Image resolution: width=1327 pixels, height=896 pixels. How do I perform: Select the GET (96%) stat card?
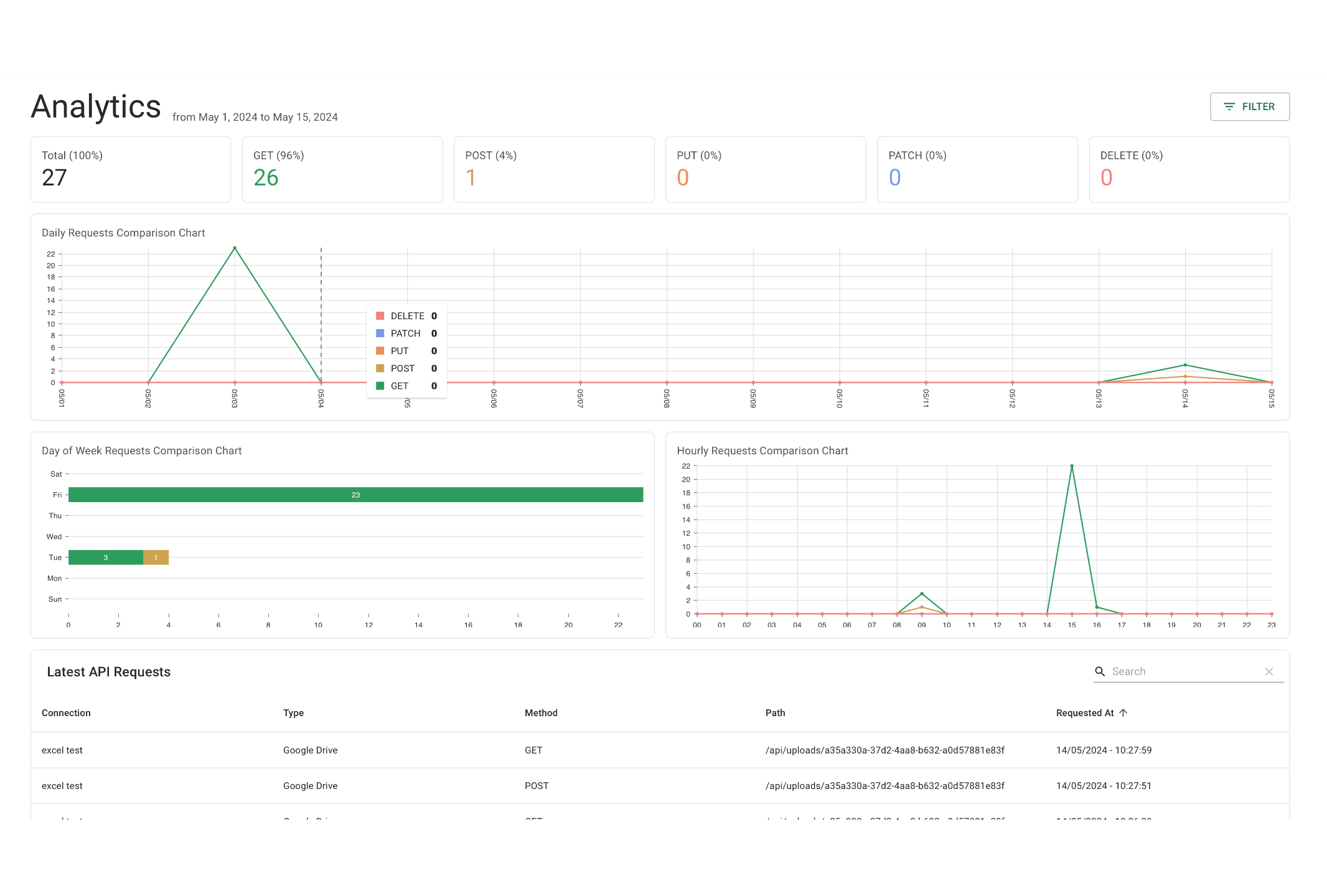pyautogui.click(x=342, y=169)
